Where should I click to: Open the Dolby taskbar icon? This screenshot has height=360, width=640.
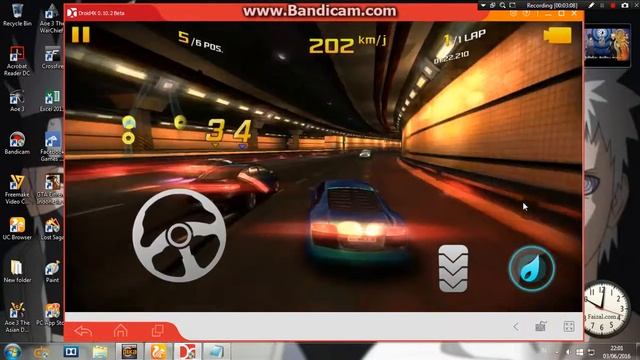coord(71,351)
